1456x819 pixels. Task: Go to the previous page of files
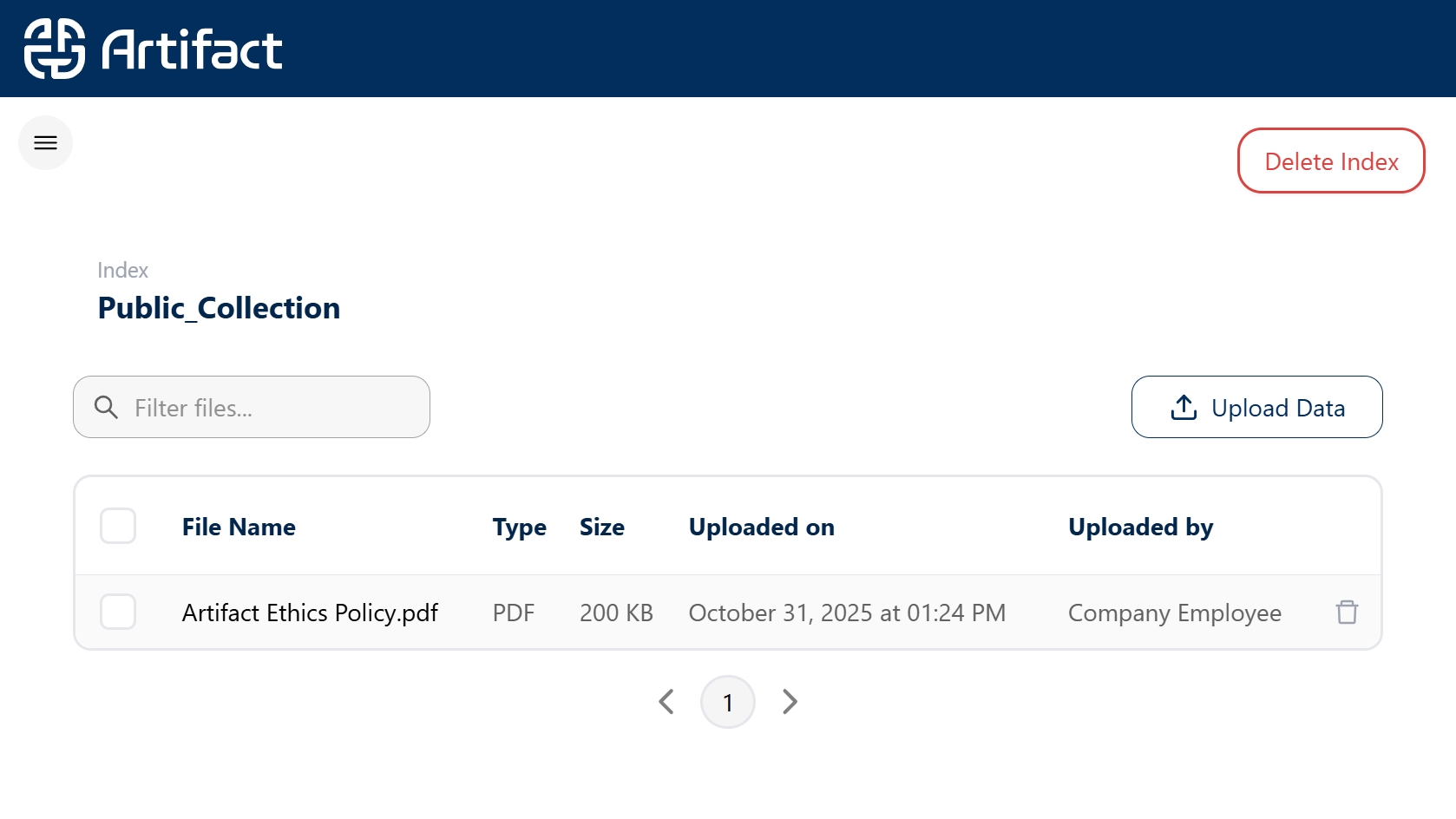tap(666, 702)
